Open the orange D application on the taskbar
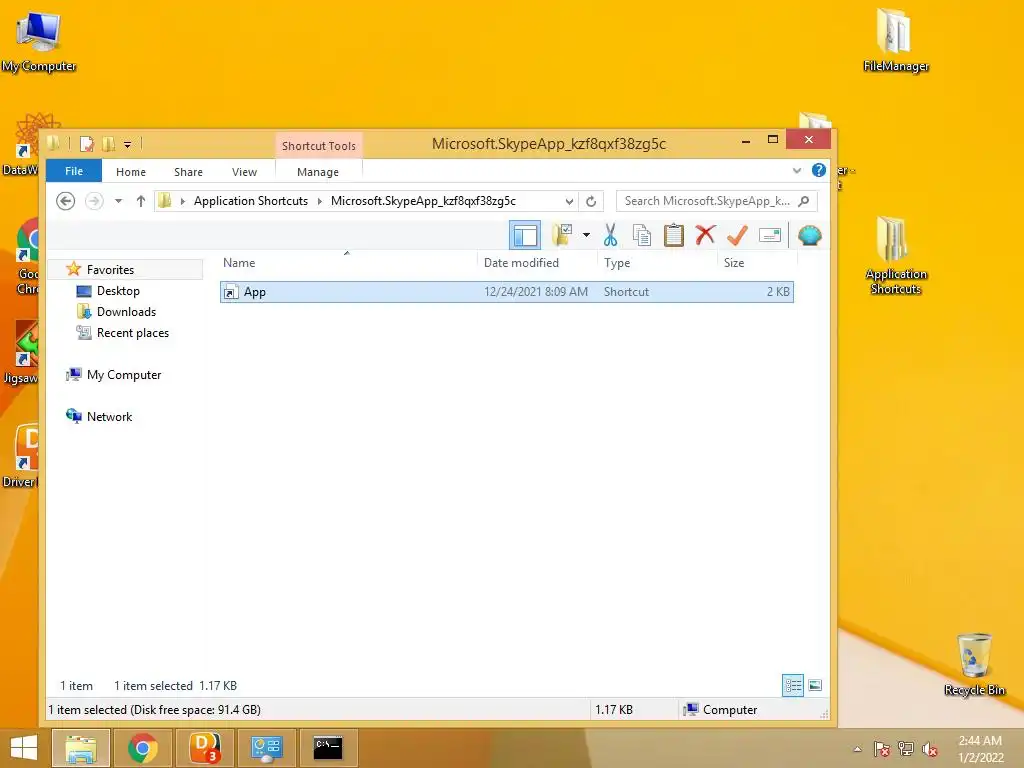Viewport: 1024px width, 768px height. coord(204,748)
